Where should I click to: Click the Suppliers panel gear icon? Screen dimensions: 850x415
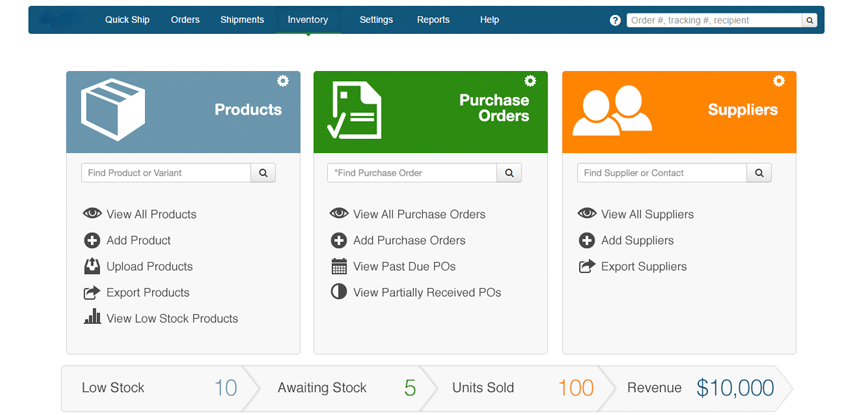(x=779, y=81)
